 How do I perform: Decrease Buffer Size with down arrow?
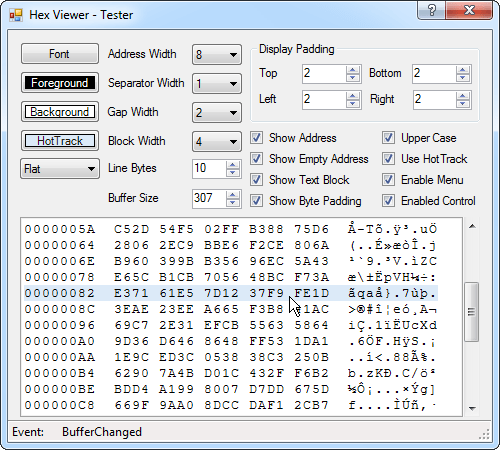[x=233, y=202]
